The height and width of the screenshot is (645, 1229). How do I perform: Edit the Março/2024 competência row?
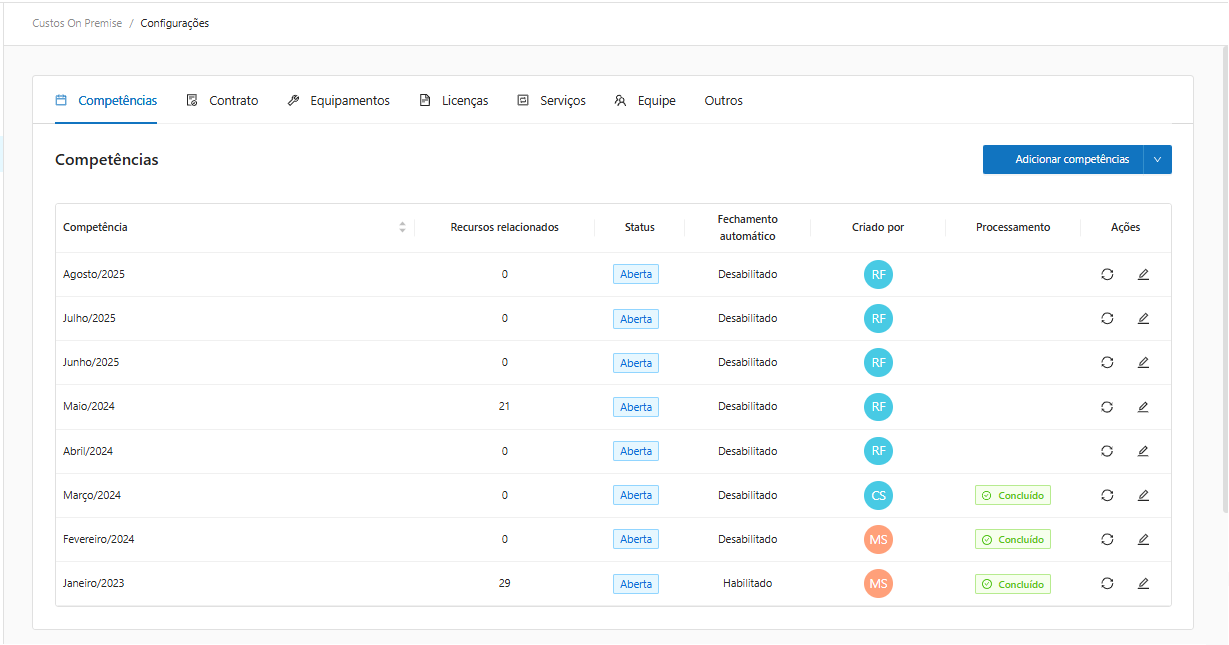point(1143,495)
